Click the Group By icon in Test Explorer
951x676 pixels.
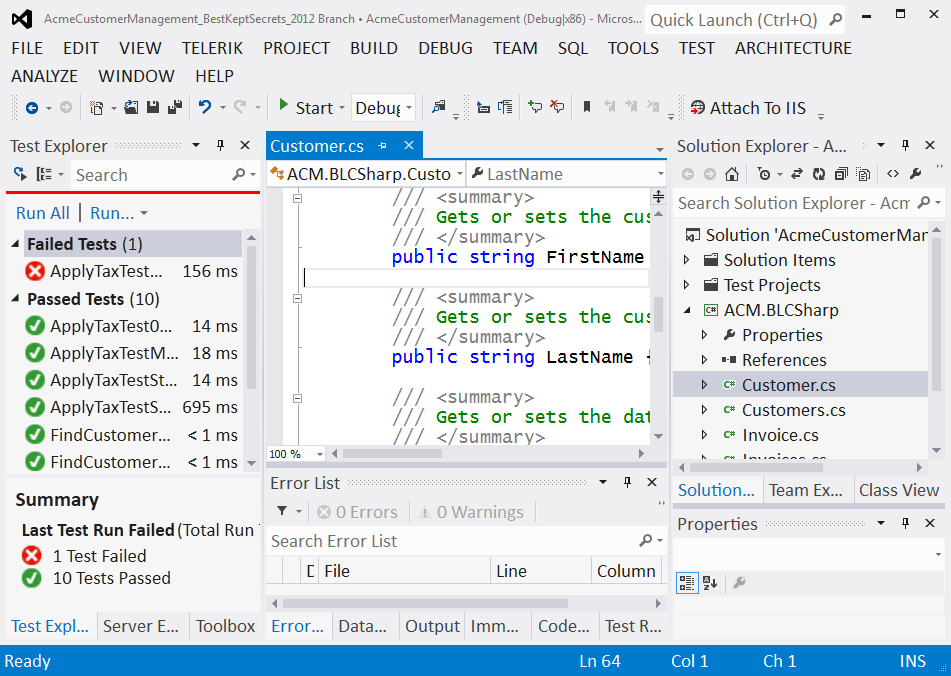pyautogui.click(x=44, y=175)
